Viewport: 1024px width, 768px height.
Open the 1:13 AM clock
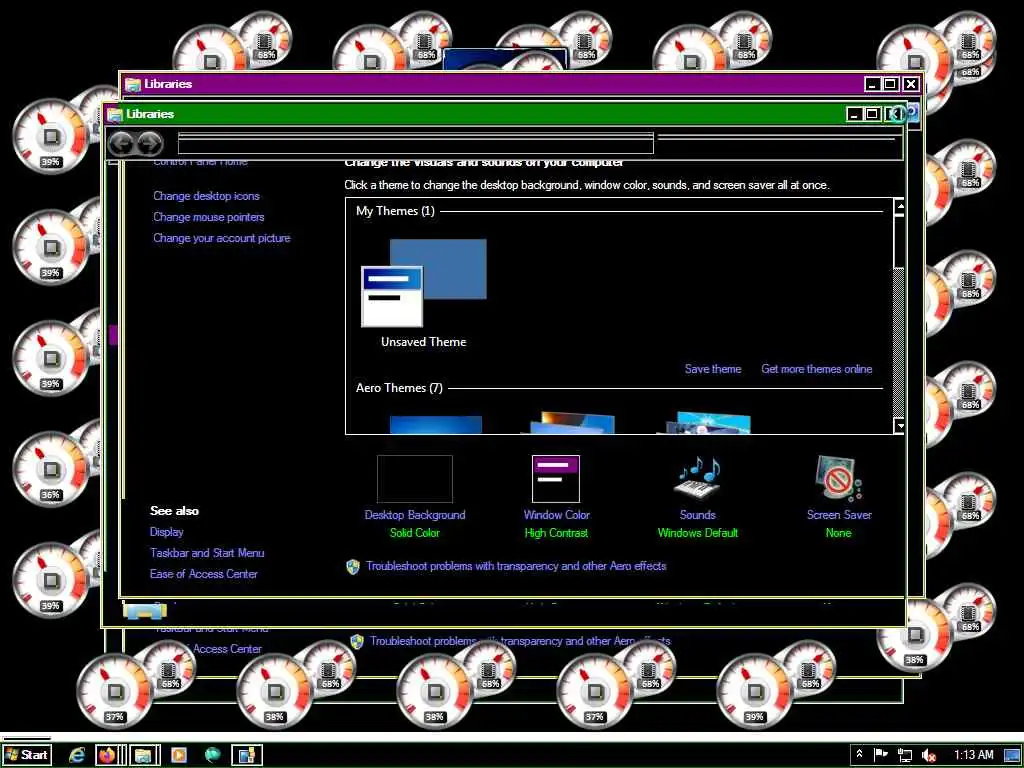[x=974, y=755]
